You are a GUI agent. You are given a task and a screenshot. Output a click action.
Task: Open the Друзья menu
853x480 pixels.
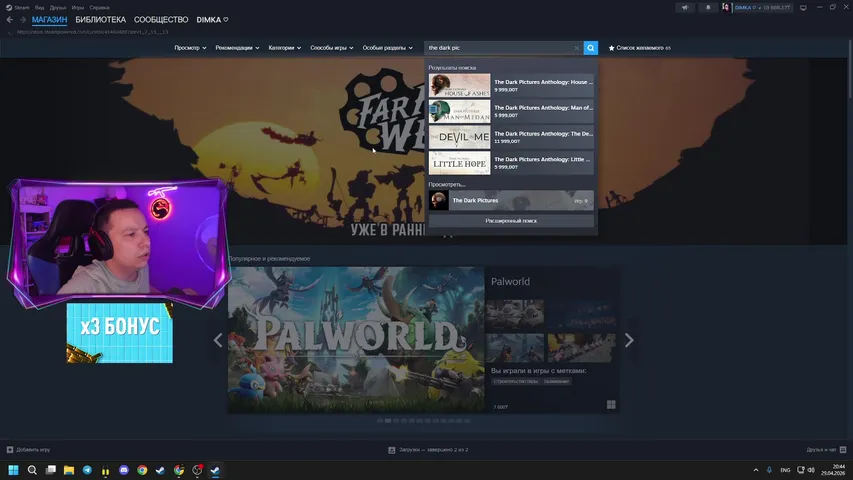[x=58, y=8]
